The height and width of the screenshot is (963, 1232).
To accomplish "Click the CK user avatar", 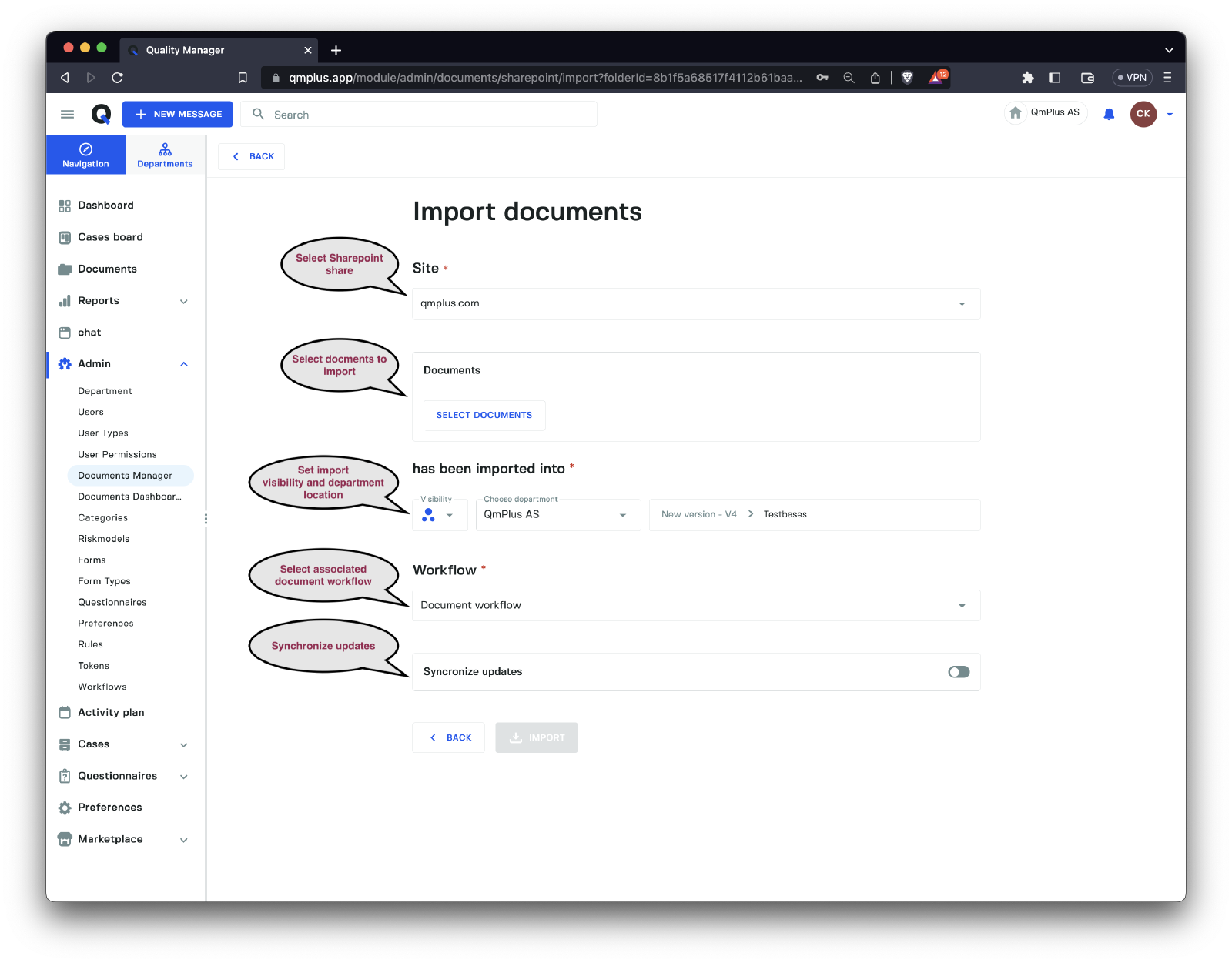I will point(1143,114).
